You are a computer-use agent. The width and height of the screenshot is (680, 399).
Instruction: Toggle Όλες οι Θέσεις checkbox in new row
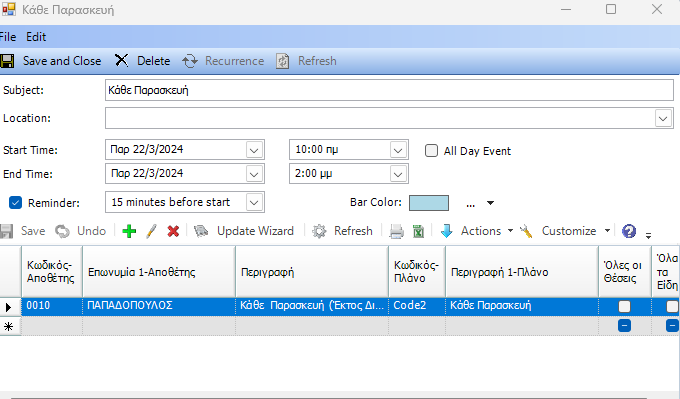[x=624, y=326]
